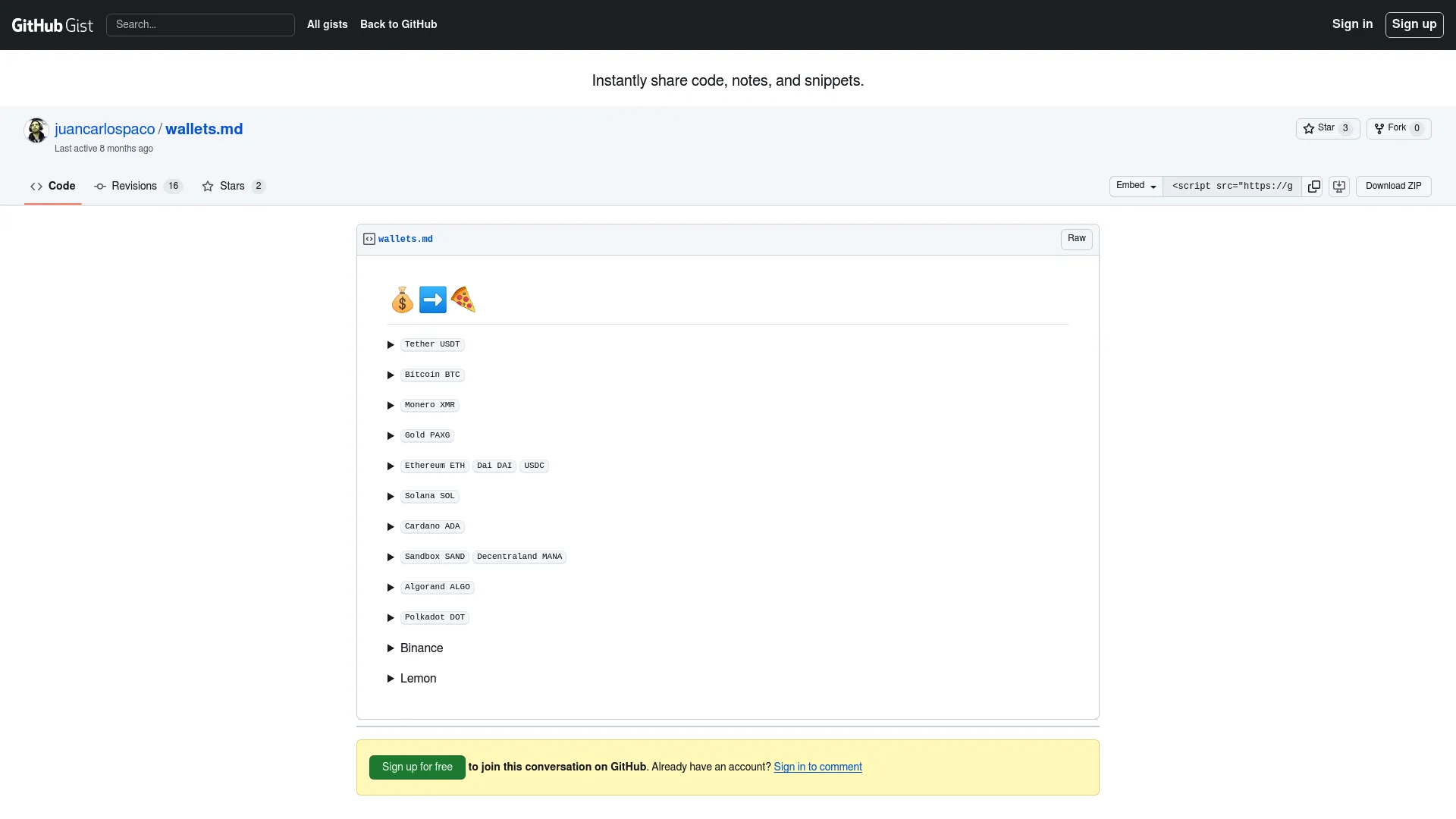Expand the Polkadot DOT section
The image size is (1456, 819).
pyautogui.click(x=435, y=617)
